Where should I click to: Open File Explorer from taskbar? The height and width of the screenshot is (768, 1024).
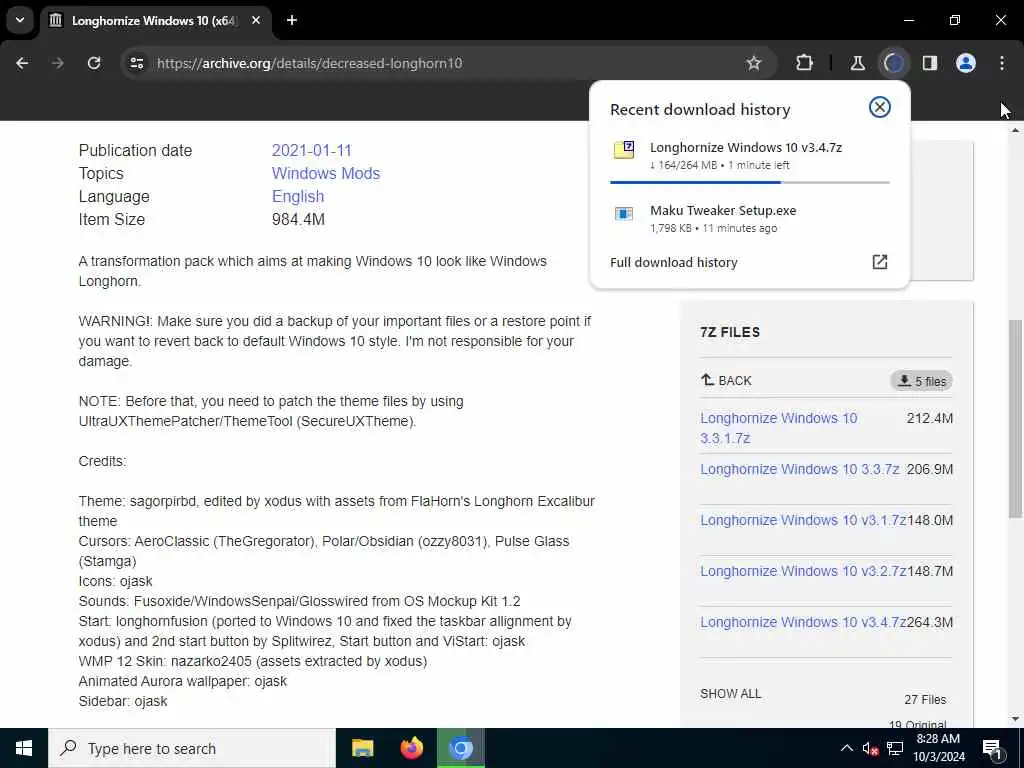[362, 748]
